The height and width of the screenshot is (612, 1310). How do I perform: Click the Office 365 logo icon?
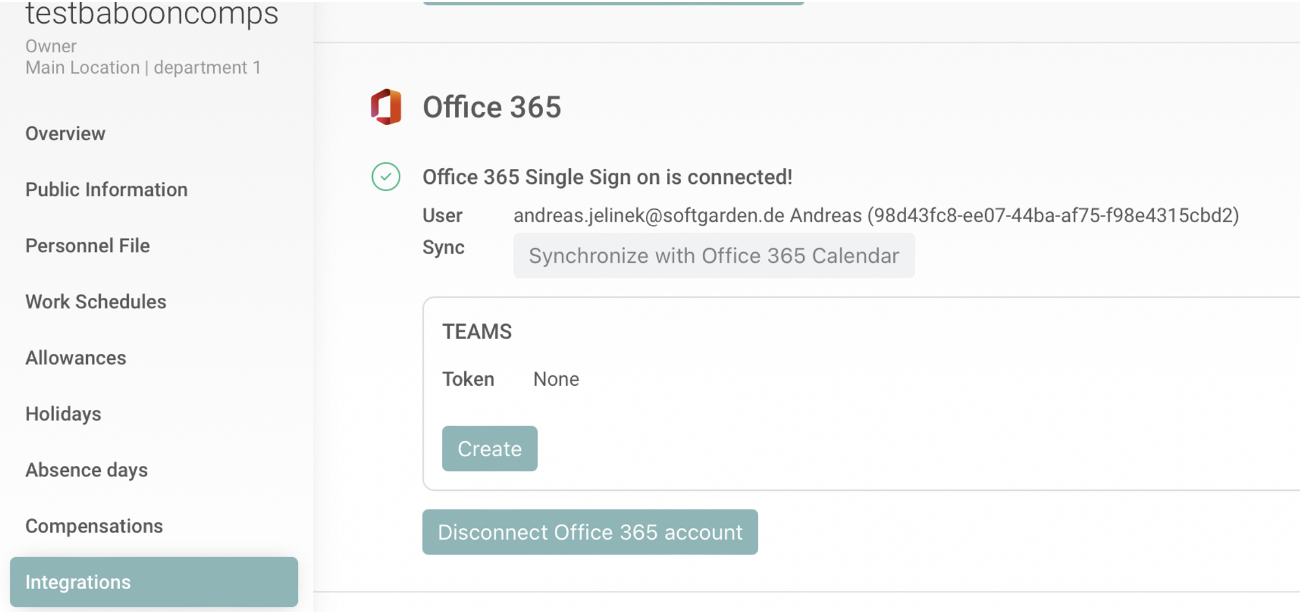click(386, 107)
